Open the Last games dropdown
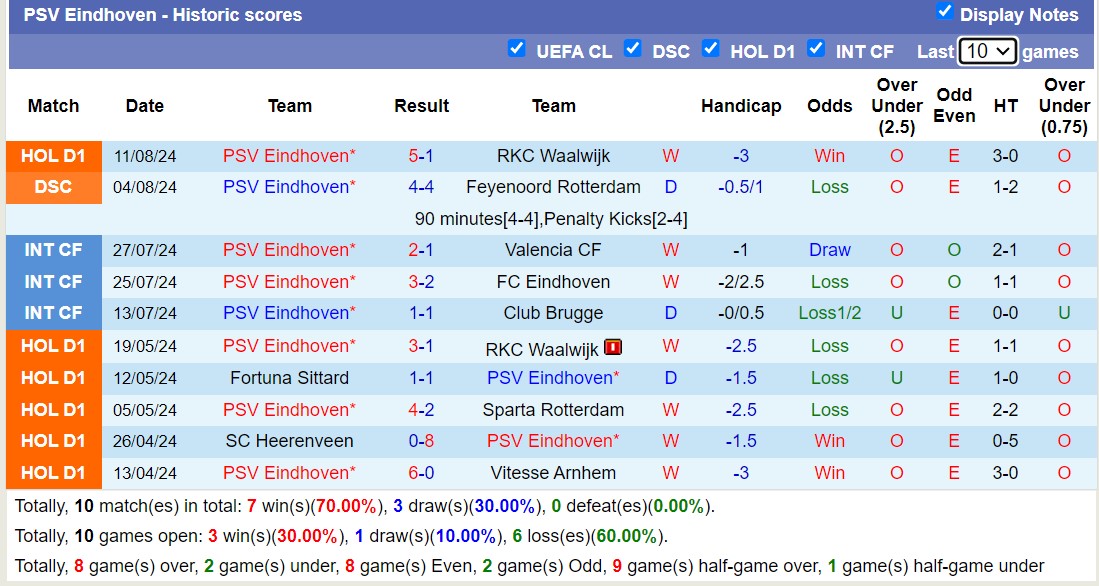 [987, 49]
